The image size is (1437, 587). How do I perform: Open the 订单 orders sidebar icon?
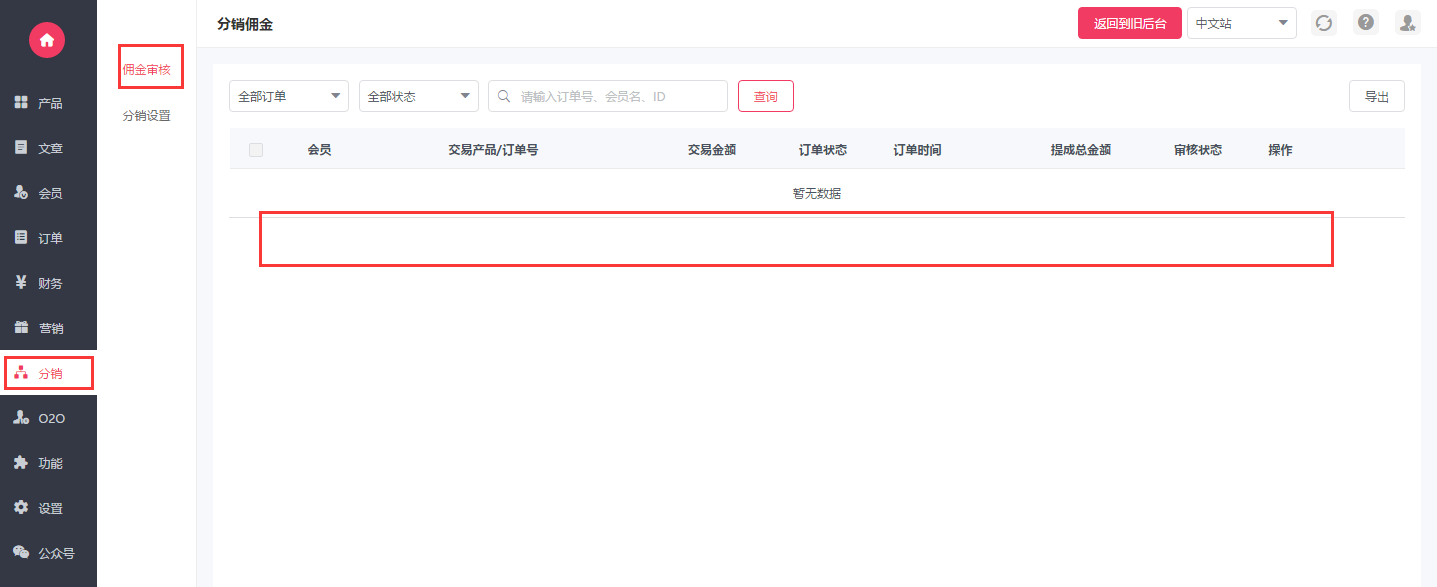coord(21,238)
